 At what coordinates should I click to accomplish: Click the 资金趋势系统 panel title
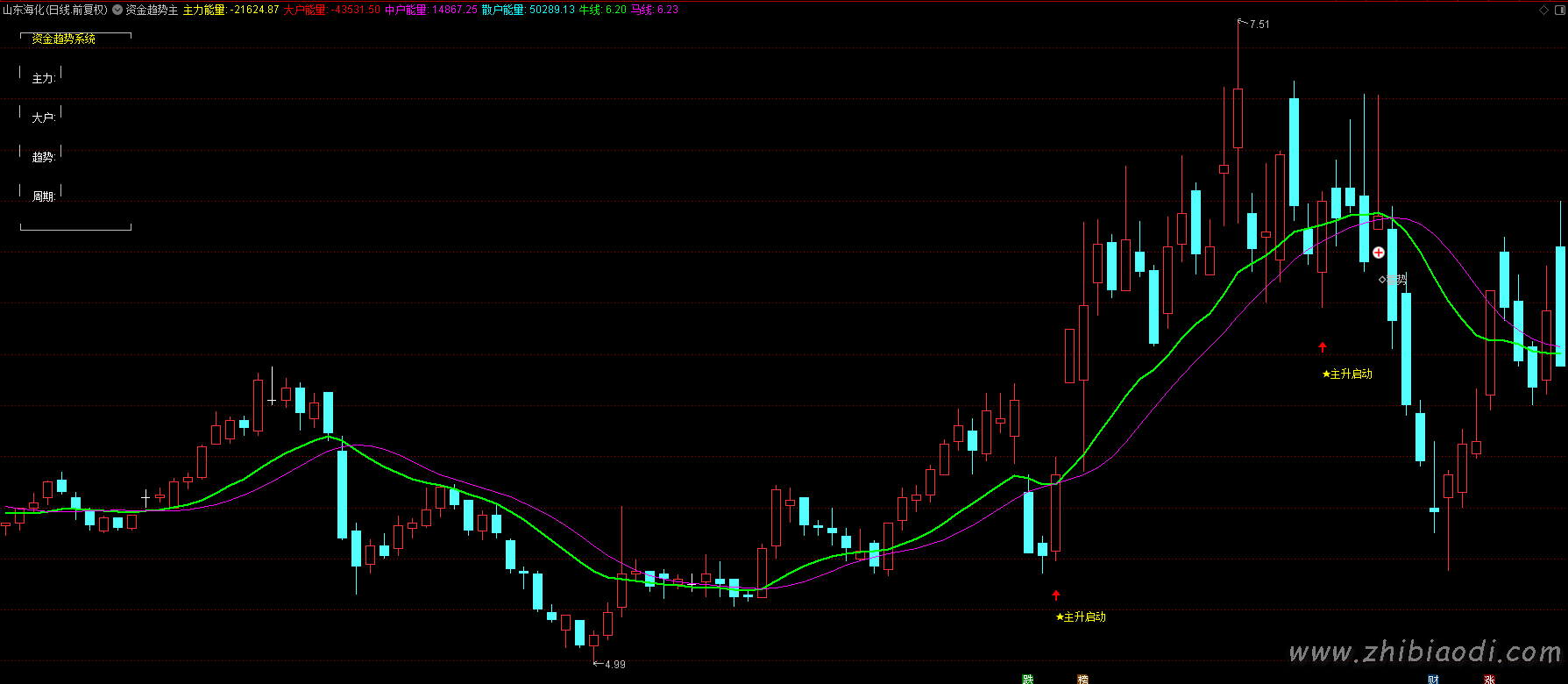pyautogui.click(x=64, y=39)
